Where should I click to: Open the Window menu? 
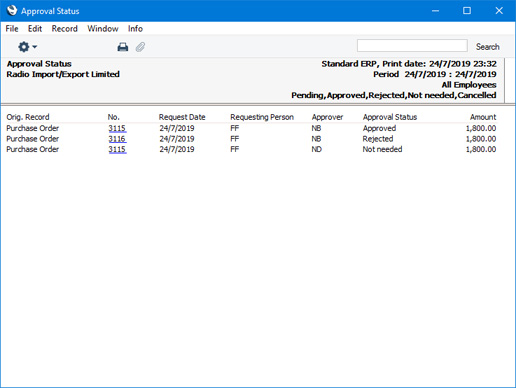tap(103, 29)
